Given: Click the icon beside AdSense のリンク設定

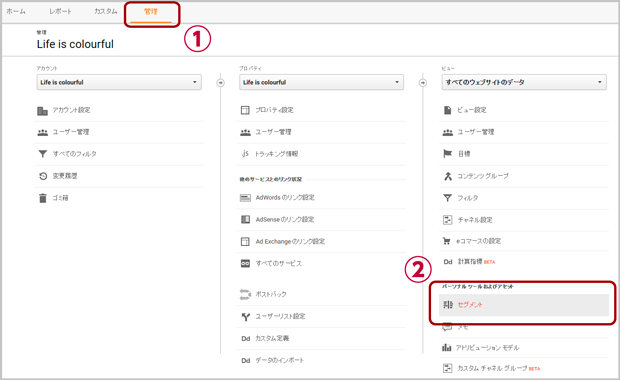Looking at the screenshot, I should point(245,219).
